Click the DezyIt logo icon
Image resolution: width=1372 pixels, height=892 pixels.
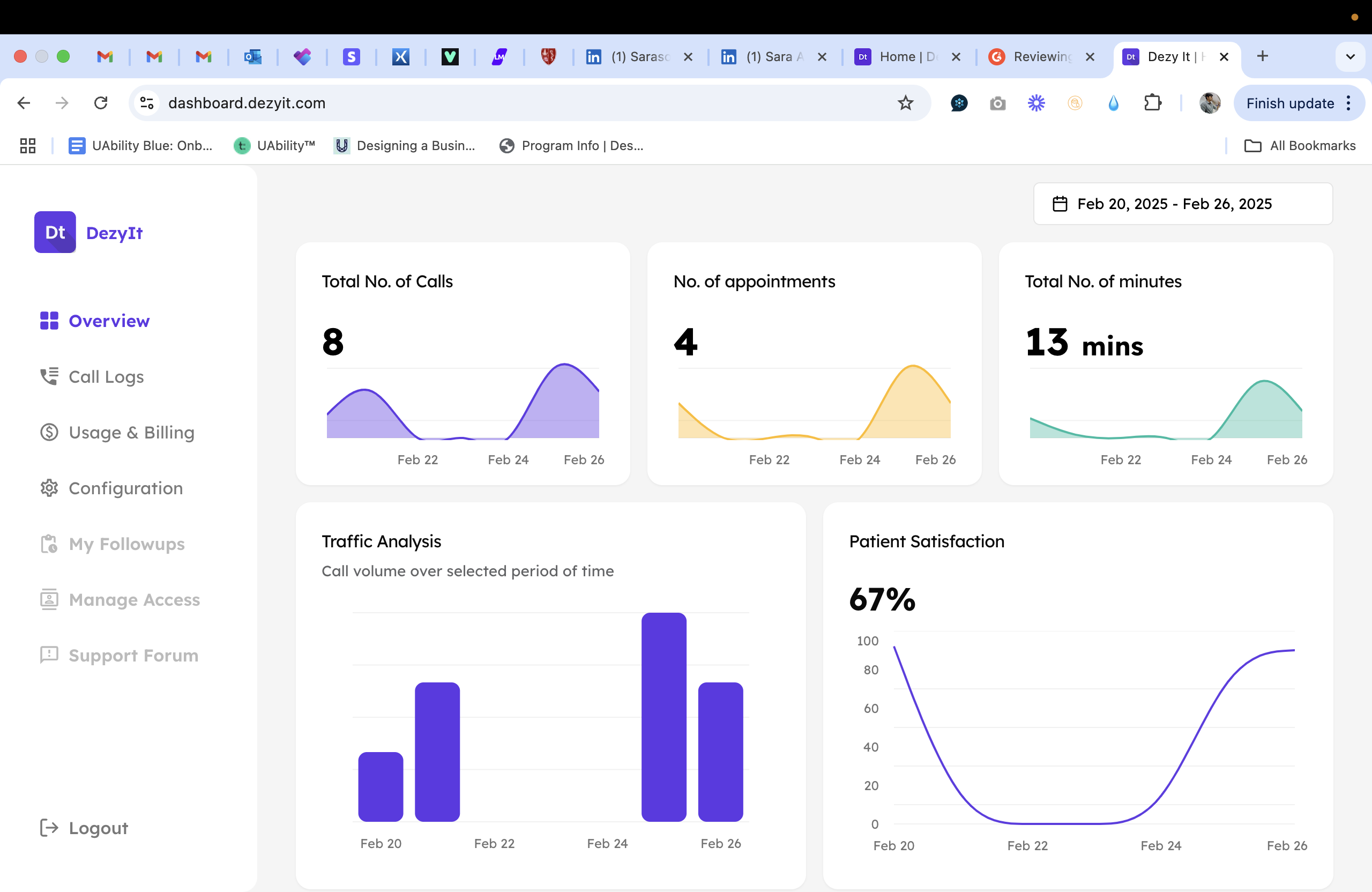(x=55, y=232)
